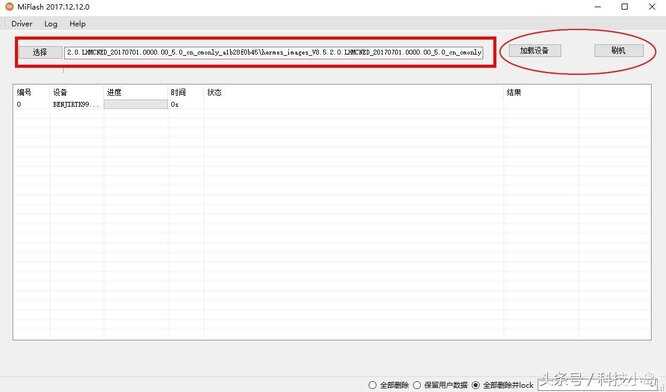Screen dimensions: 666x392
Task: Click the 刷机 (flash) button
Action: (619, 51)
